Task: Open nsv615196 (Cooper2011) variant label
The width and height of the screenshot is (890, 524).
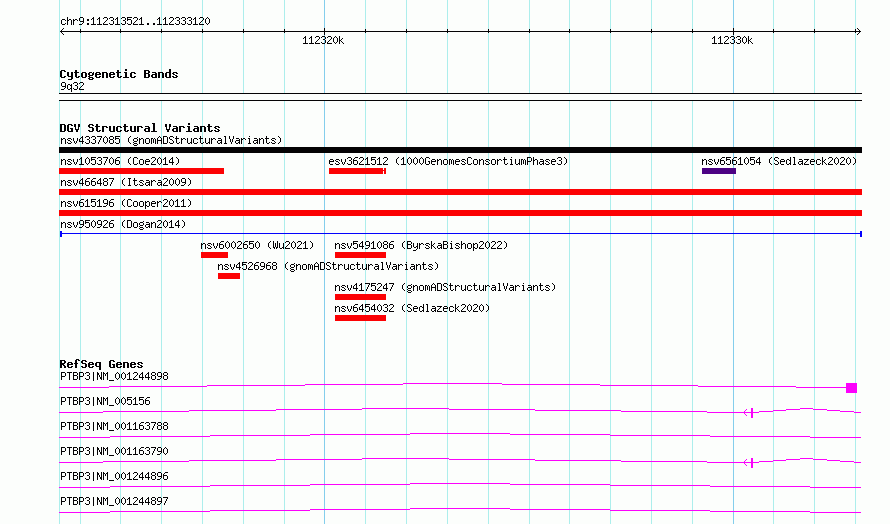Action: [126, 203]
